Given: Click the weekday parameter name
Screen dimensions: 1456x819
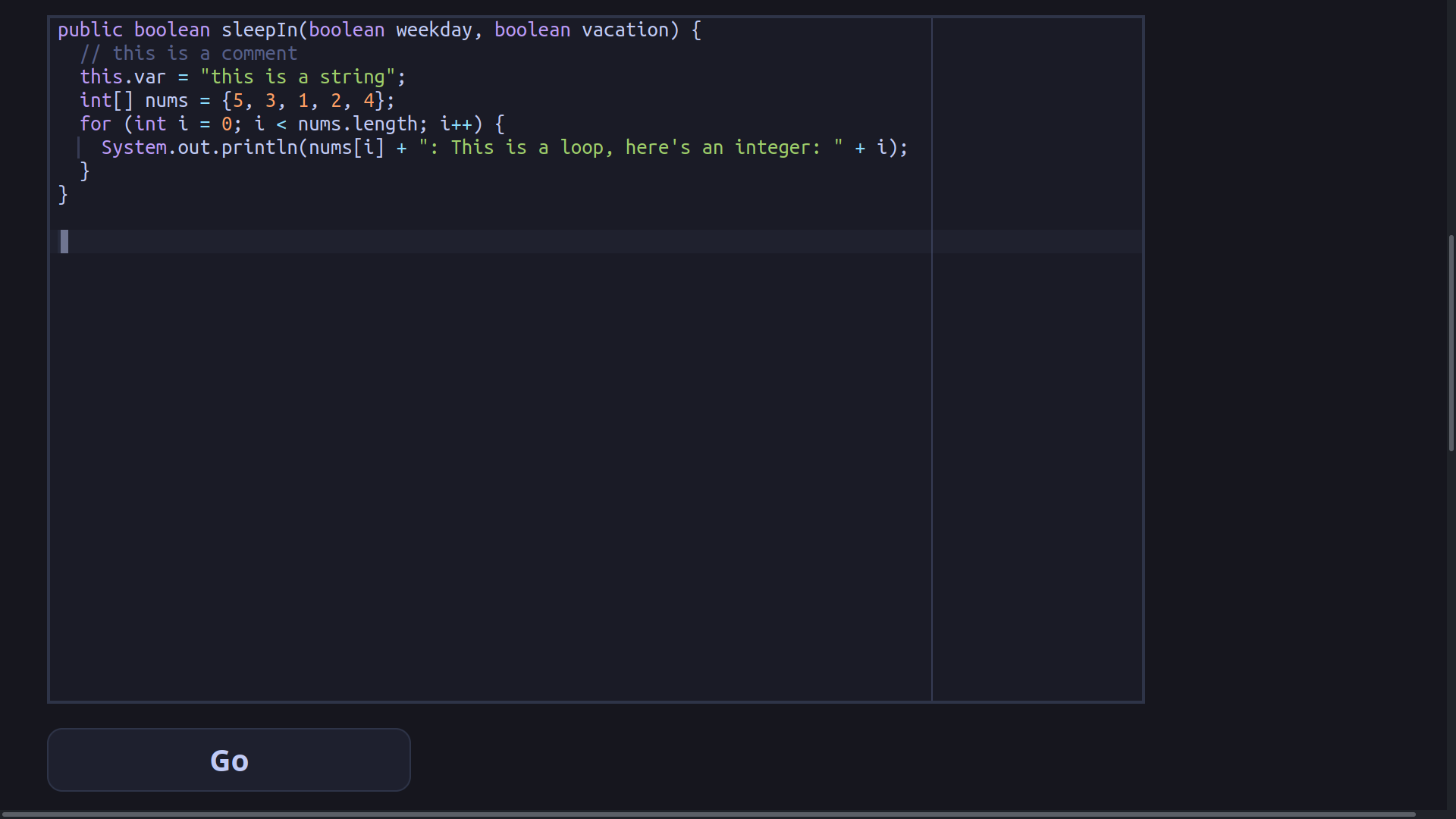Looking at the screenshot, I should point(434,30).
